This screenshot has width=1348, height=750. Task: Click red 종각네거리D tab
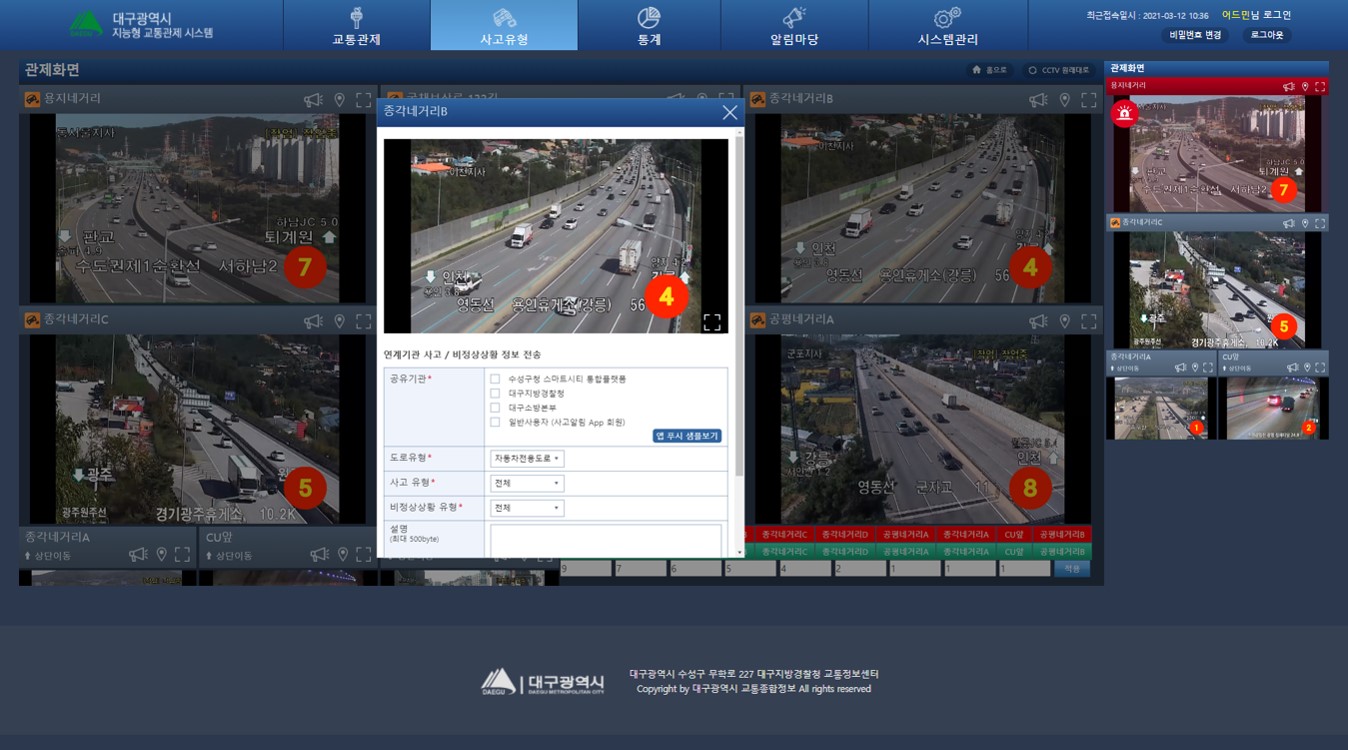point(844,535)
